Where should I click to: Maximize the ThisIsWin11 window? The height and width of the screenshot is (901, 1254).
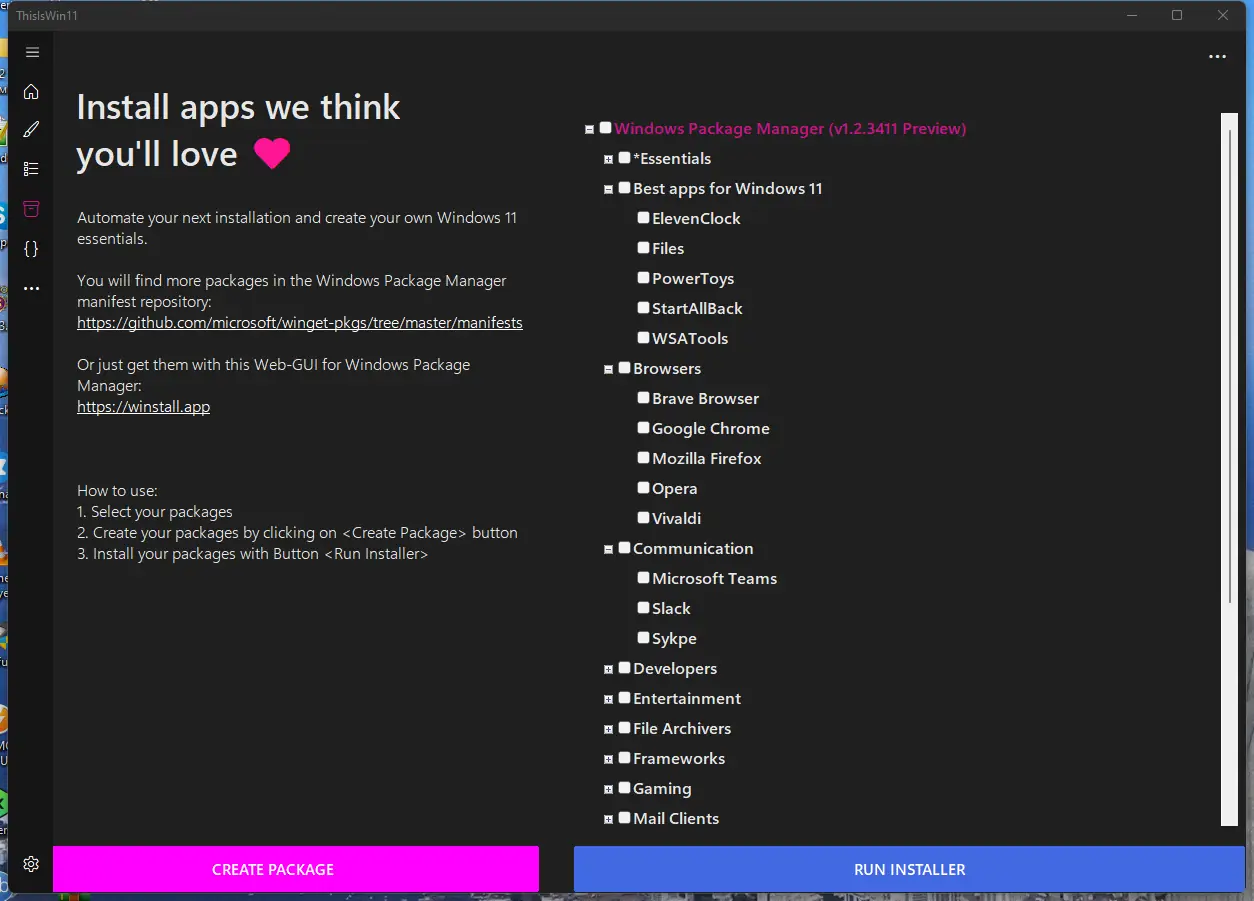tap(1177, 15)
